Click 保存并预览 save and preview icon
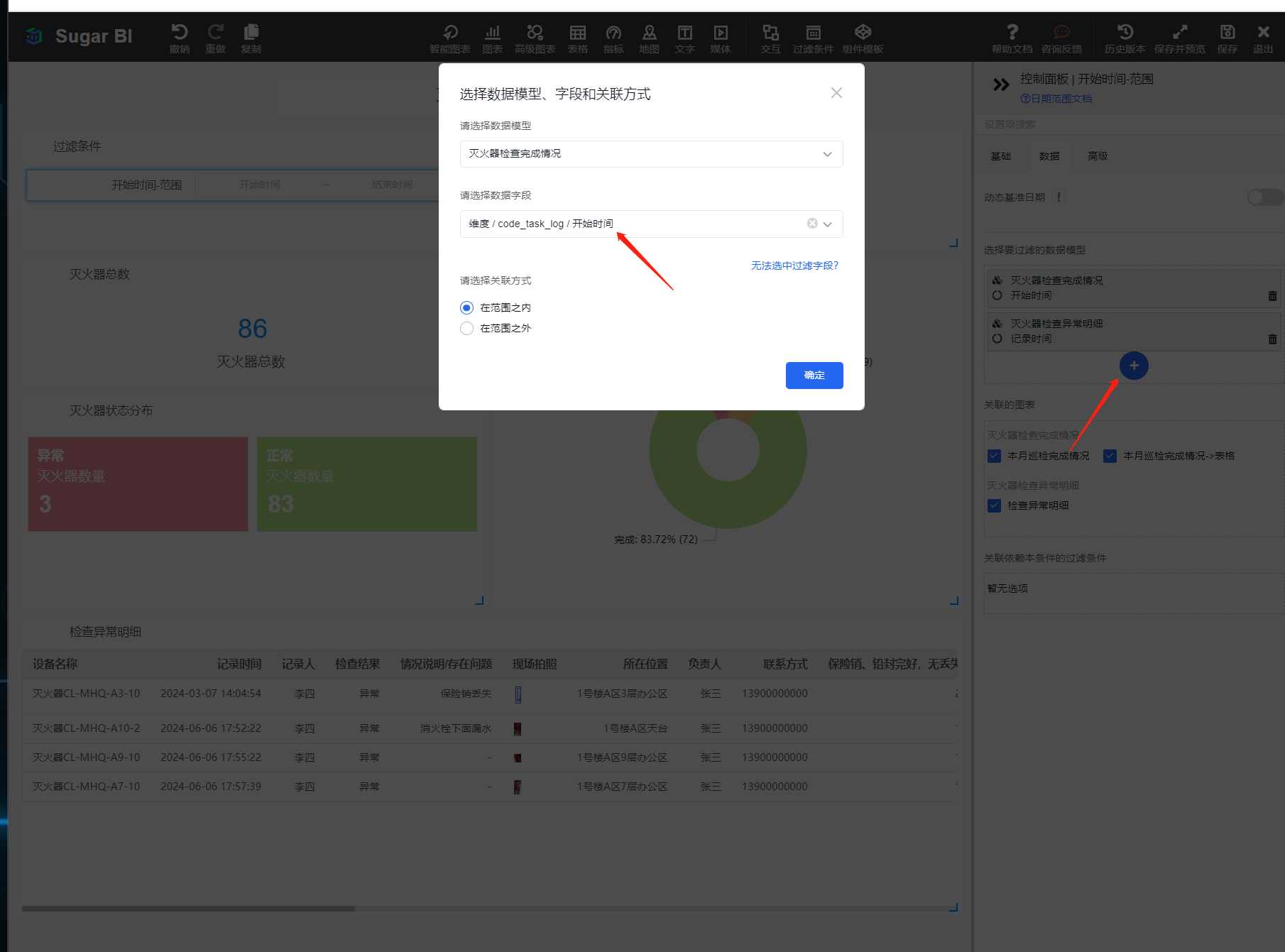The width and height of the screenshot is (1285, 952). pyautogui.click(x=1179, y=32)
